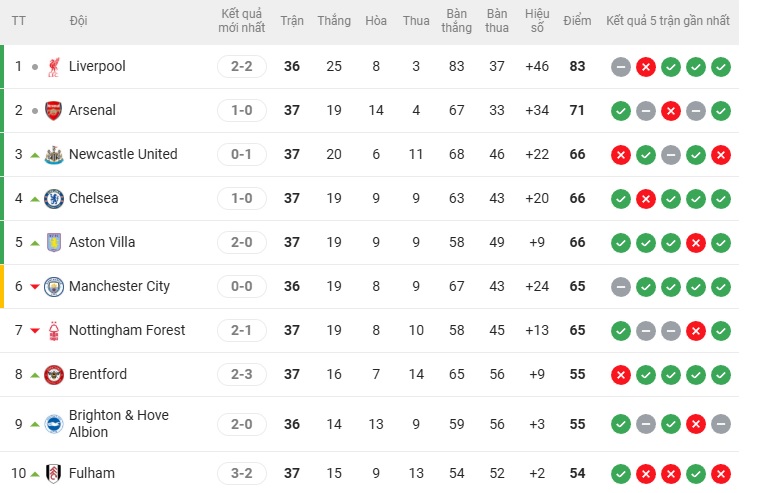This screenshot has height=493, width=758.
Task: Open the Brentford team page link
Action: point(98,375)
